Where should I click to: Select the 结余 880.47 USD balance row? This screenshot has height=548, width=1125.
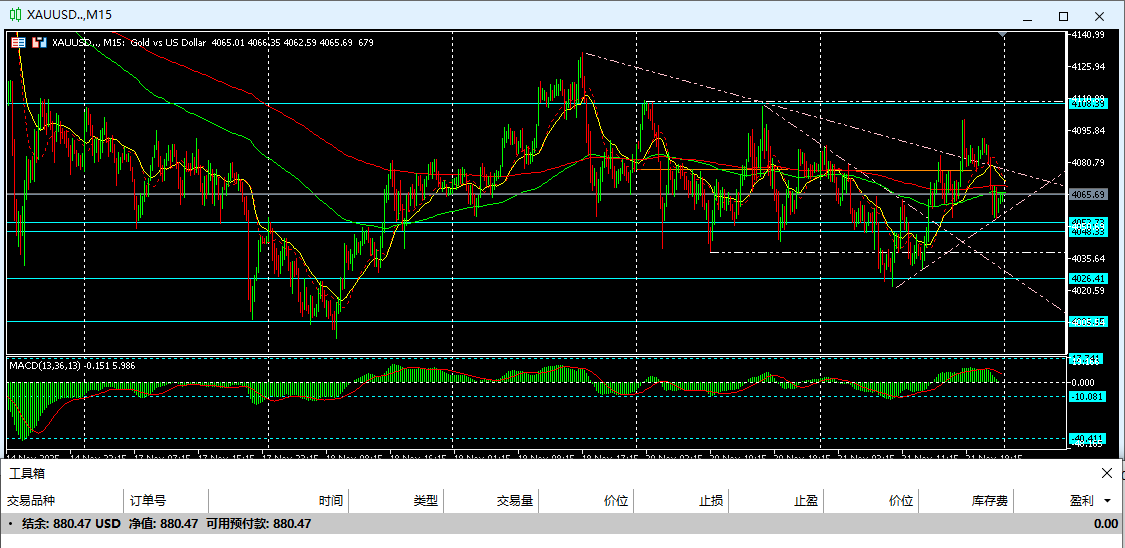point(160,523)
